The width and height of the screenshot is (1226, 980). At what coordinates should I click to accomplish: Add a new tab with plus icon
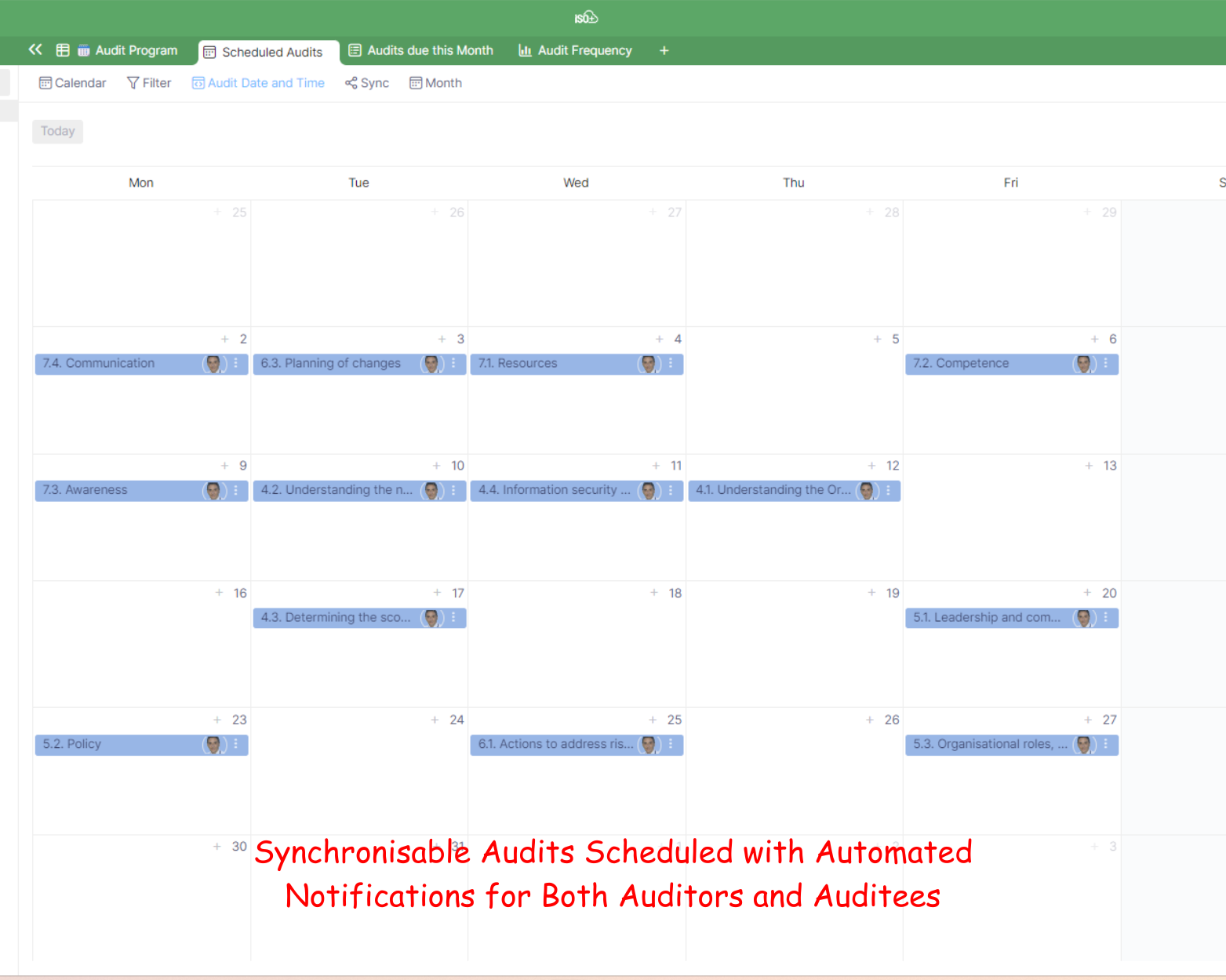[664, 50]
